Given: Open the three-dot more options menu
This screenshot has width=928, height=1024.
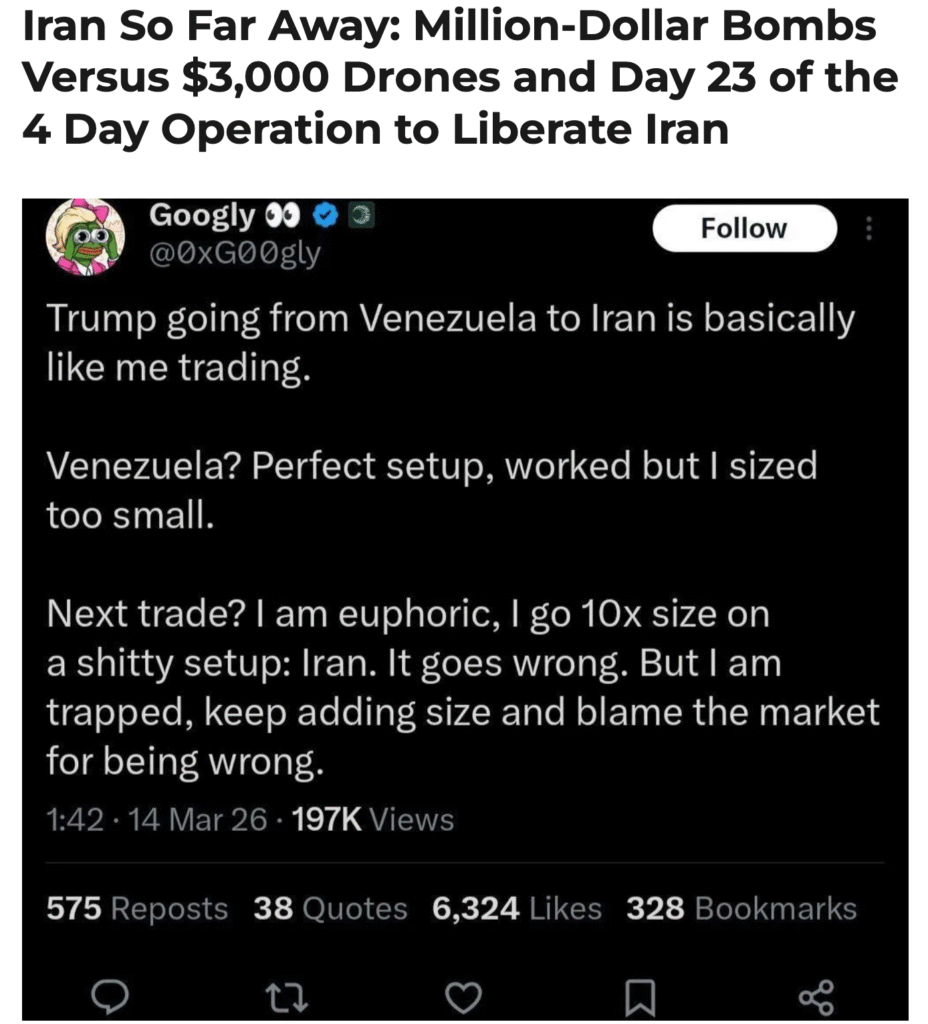Looking at the screenshot, I should (868, 230).
